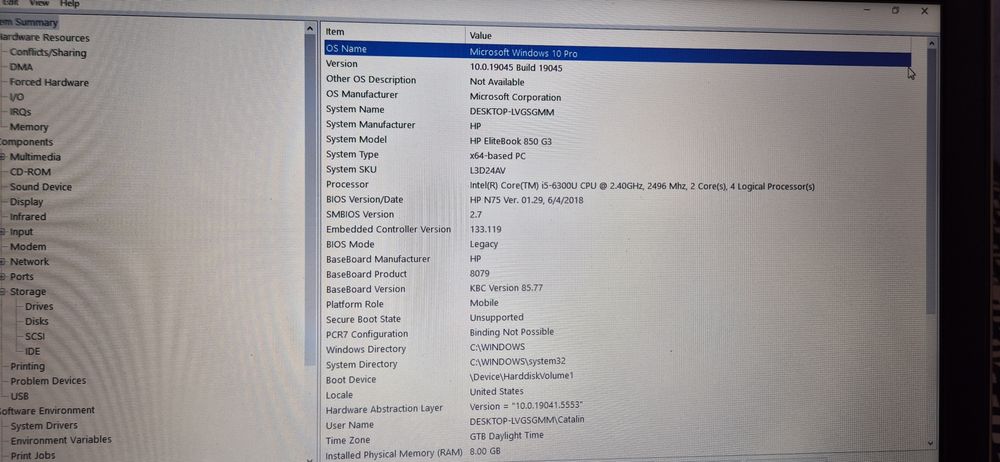
Task: Select the BIOS Version/Date row
Action: point(617,200)
